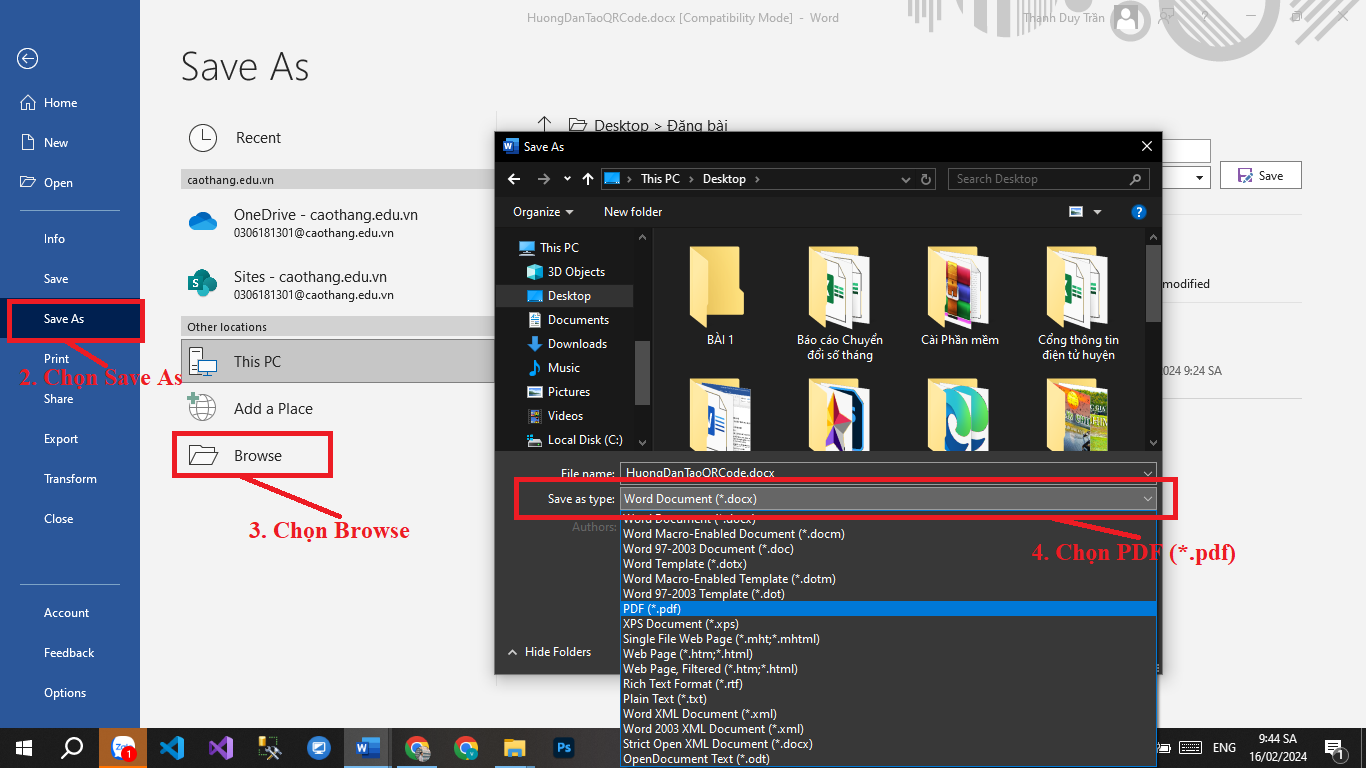
Task: Choose Word Template (*.dotx) type
Action: click(888, 564)
